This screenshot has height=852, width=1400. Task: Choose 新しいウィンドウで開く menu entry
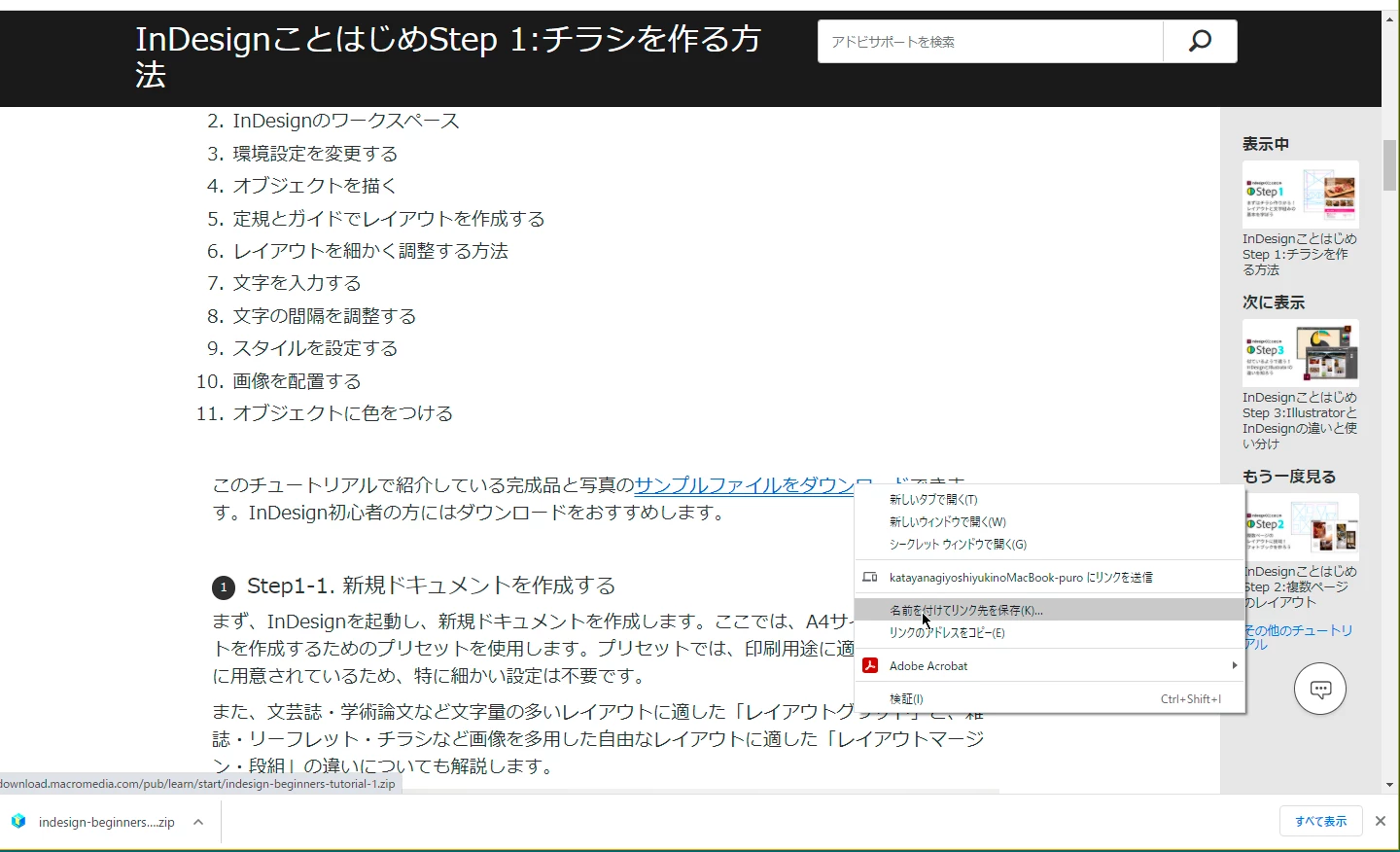pyautogui.click(x=1050, y=522)
